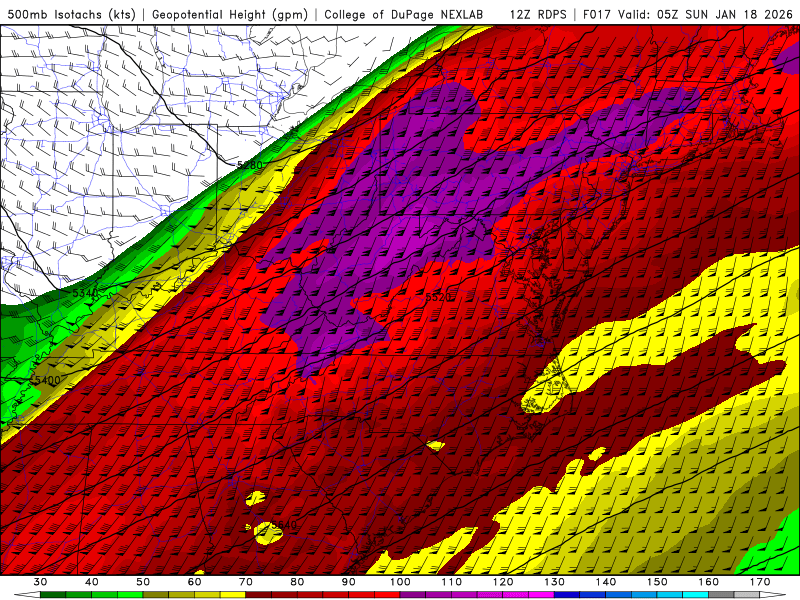Click the 5520 height contour label
Viewport: 800px width, 600px height.
[438, 297]
